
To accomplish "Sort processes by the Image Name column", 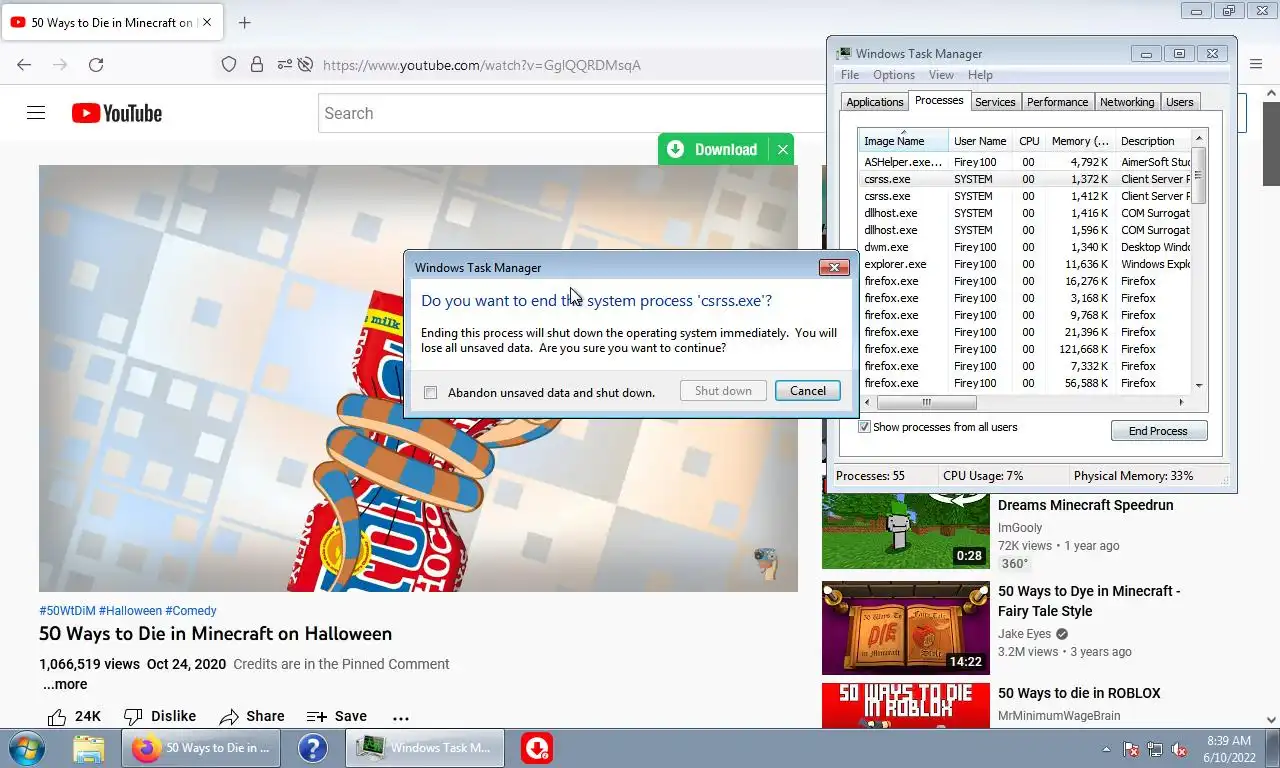I will pos(903,141).
